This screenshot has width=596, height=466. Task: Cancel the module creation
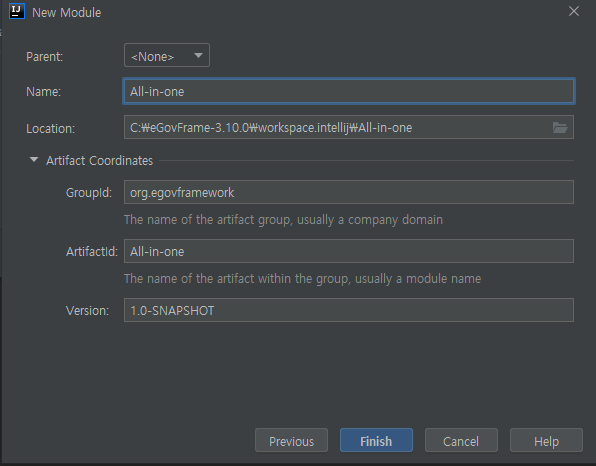(x=461, y=441)
